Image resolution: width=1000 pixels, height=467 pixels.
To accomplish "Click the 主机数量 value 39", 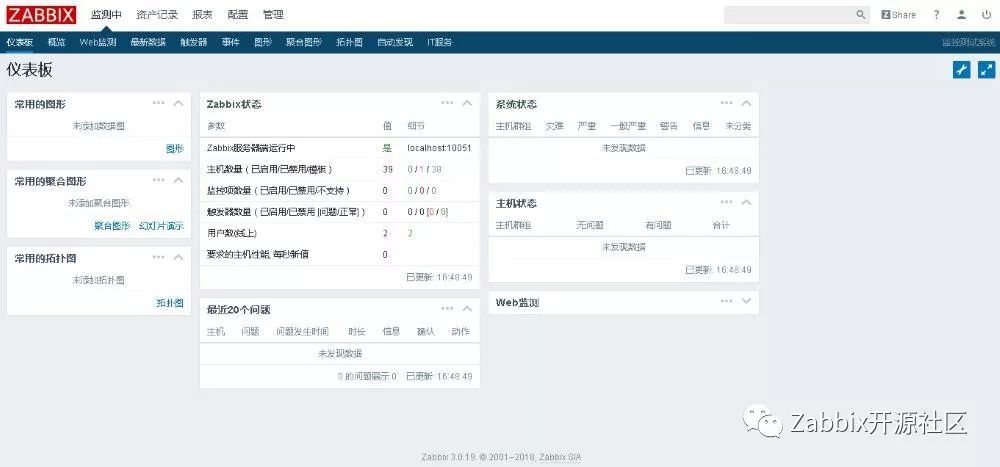I will 387,169.
